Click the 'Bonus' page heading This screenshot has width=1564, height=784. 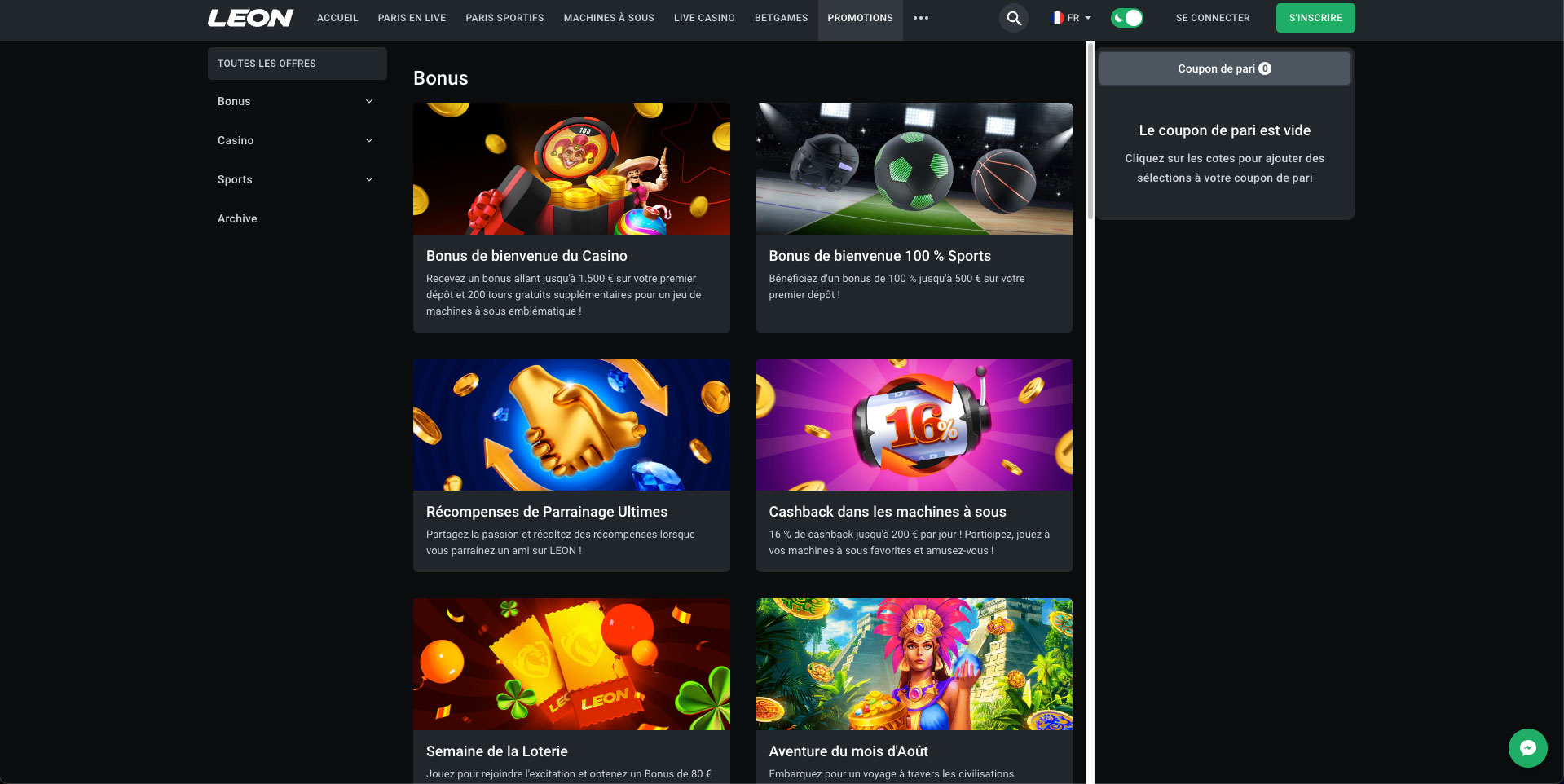point(440,78)
